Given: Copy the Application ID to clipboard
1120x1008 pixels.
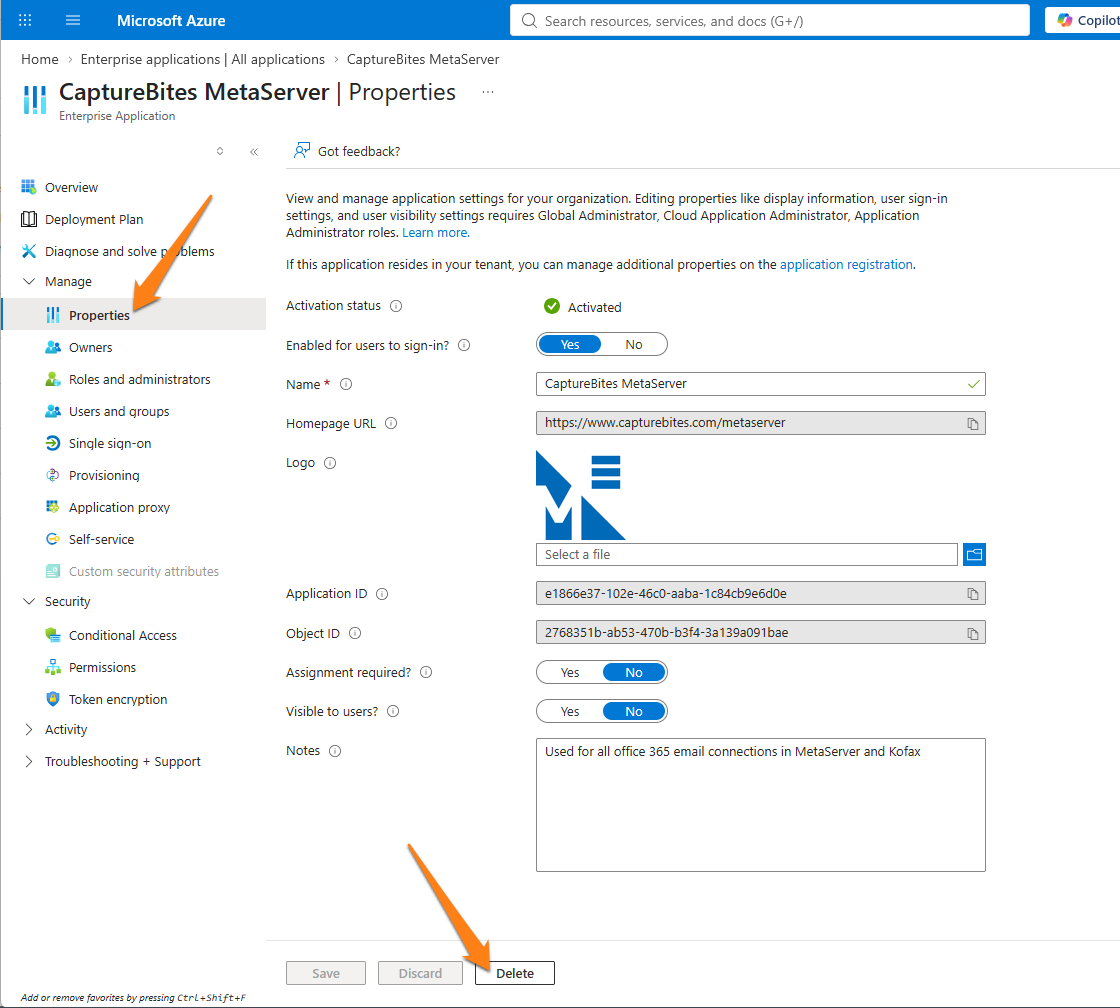Looking at the screenshot, I should click(973, 594).
